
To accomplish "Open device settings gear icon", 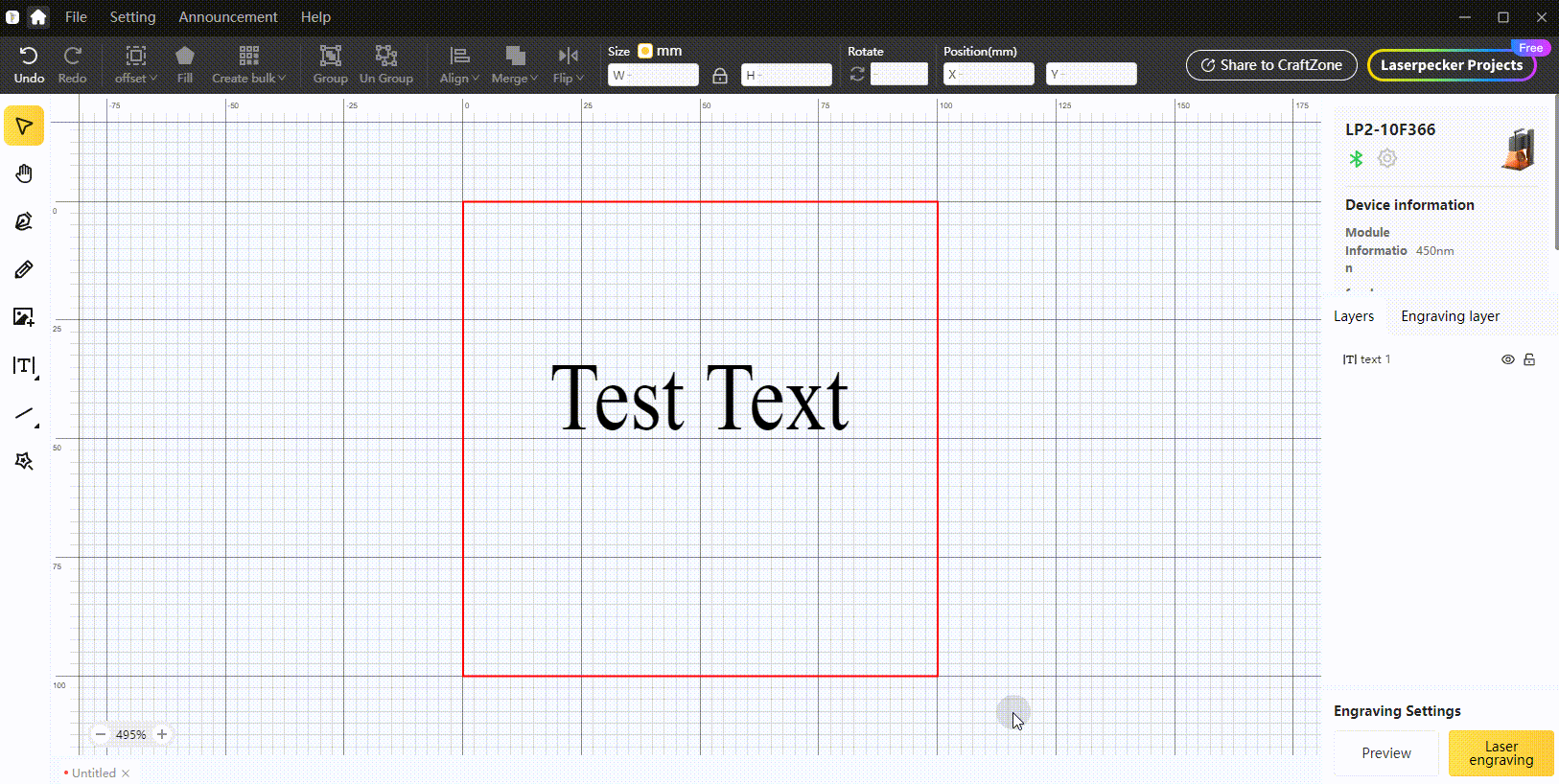I will coord(1386,158).
